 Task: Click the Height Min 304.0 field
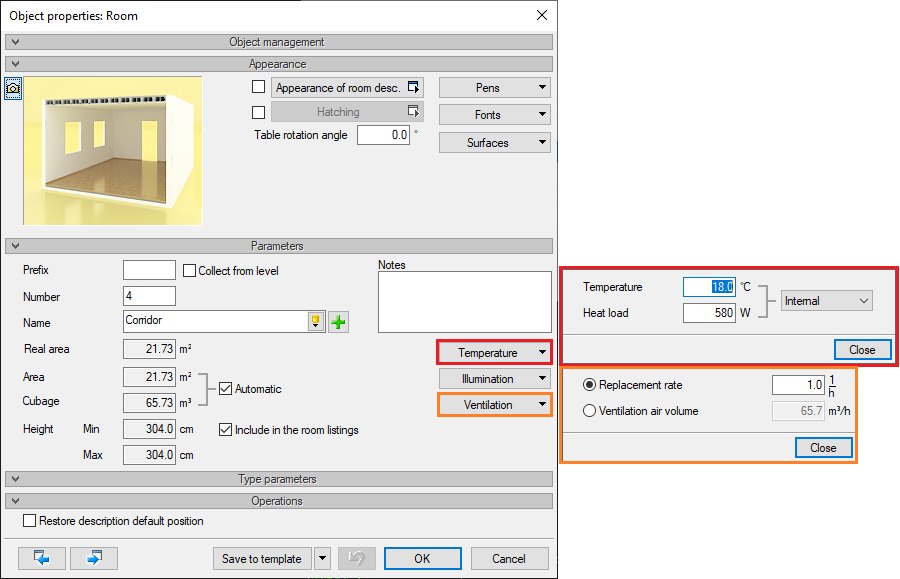[149, 429]
